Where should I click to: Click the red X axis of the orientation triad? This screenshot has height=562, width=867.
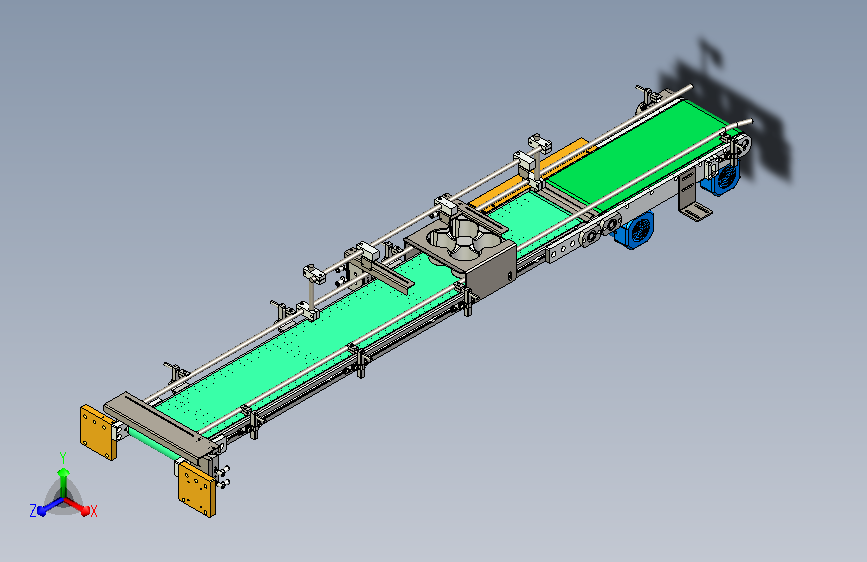77,506
